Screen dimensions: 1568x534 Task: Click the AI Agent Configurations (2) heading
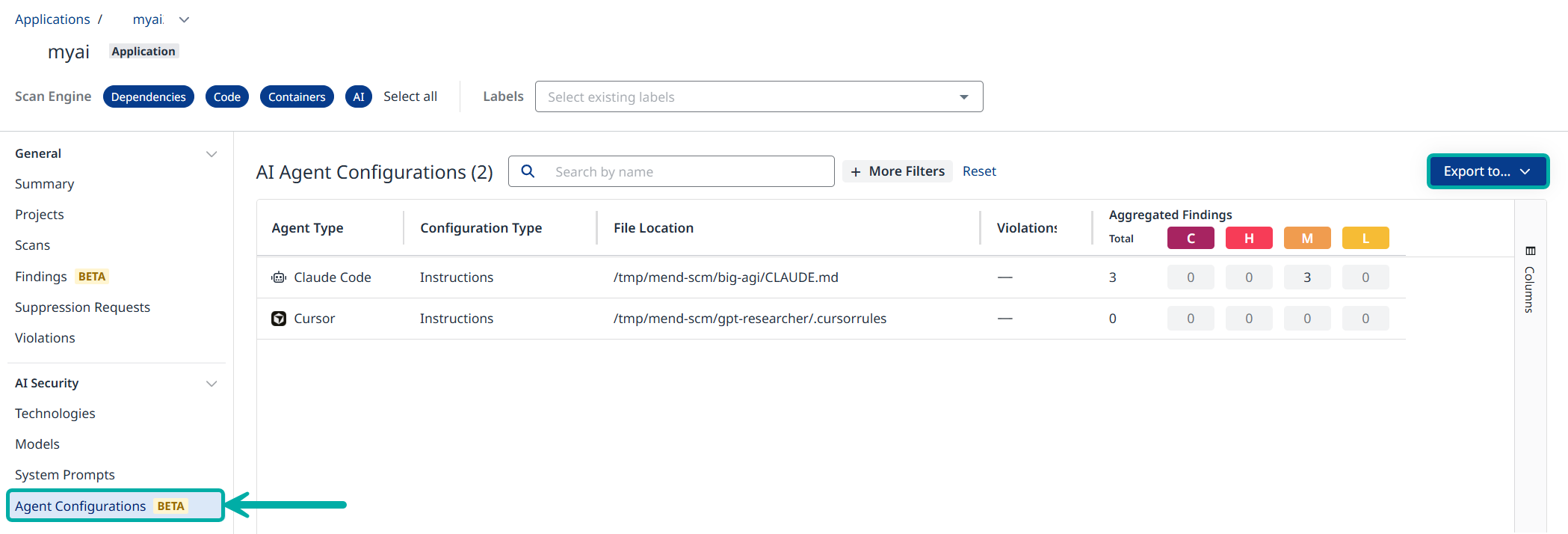[x=374, y=172]
